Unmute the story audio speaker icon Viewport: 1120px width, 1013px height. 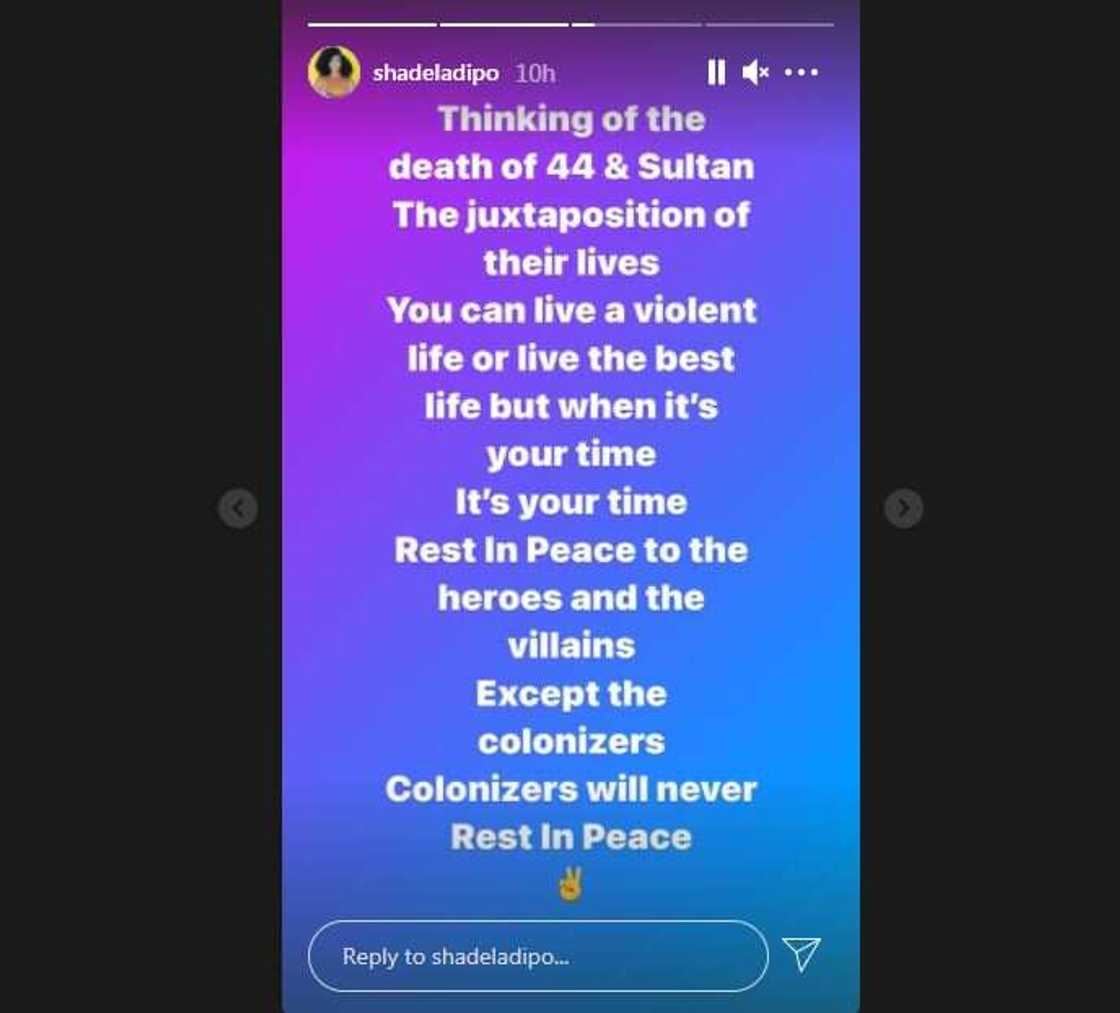click(x=756, y=72)
